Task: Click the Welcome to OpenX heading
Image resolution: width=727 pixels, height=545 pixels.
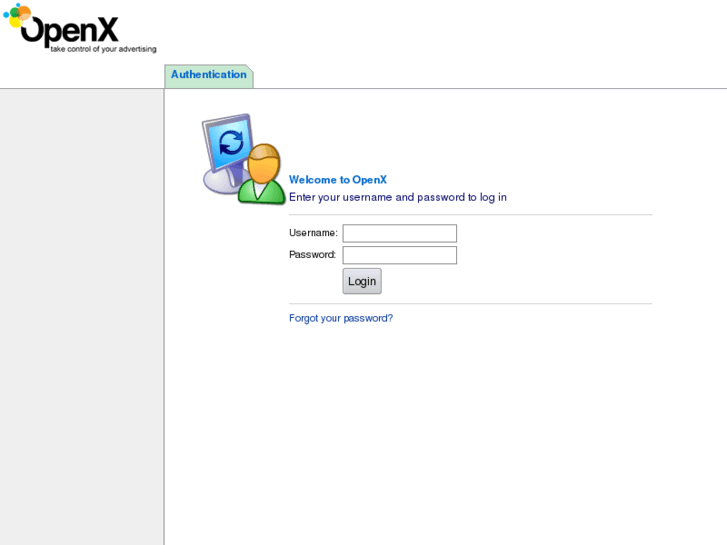Action: pyautogui.click(x=338, y=180)
